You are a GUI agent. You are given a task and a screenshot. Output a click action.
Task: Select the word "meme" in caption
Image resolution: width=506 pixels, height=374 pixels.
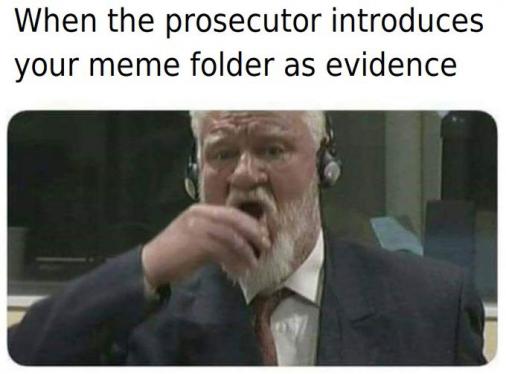(x=134, y=64)
